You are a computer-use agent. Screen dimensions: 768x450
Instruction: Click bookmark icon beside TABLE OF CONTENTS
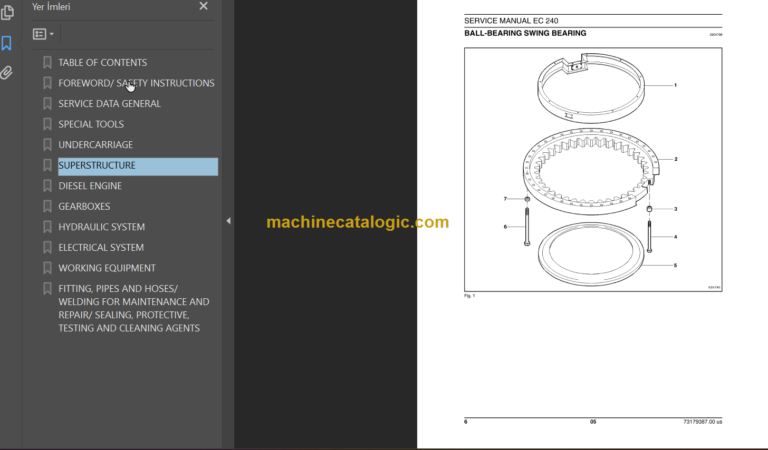(48, 63)
